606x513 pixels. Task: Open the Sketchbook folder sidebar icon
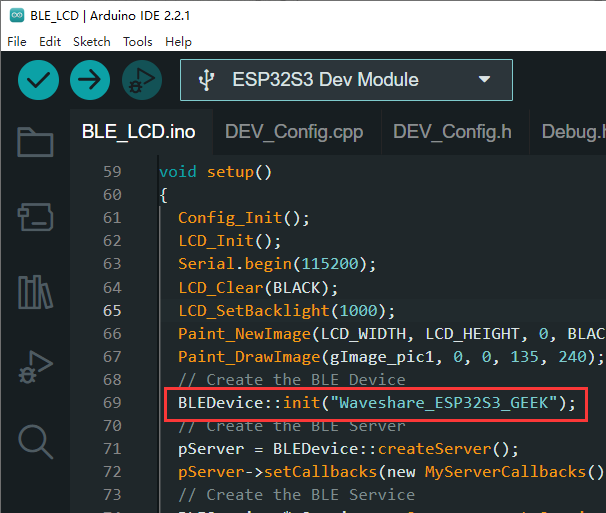36,143
